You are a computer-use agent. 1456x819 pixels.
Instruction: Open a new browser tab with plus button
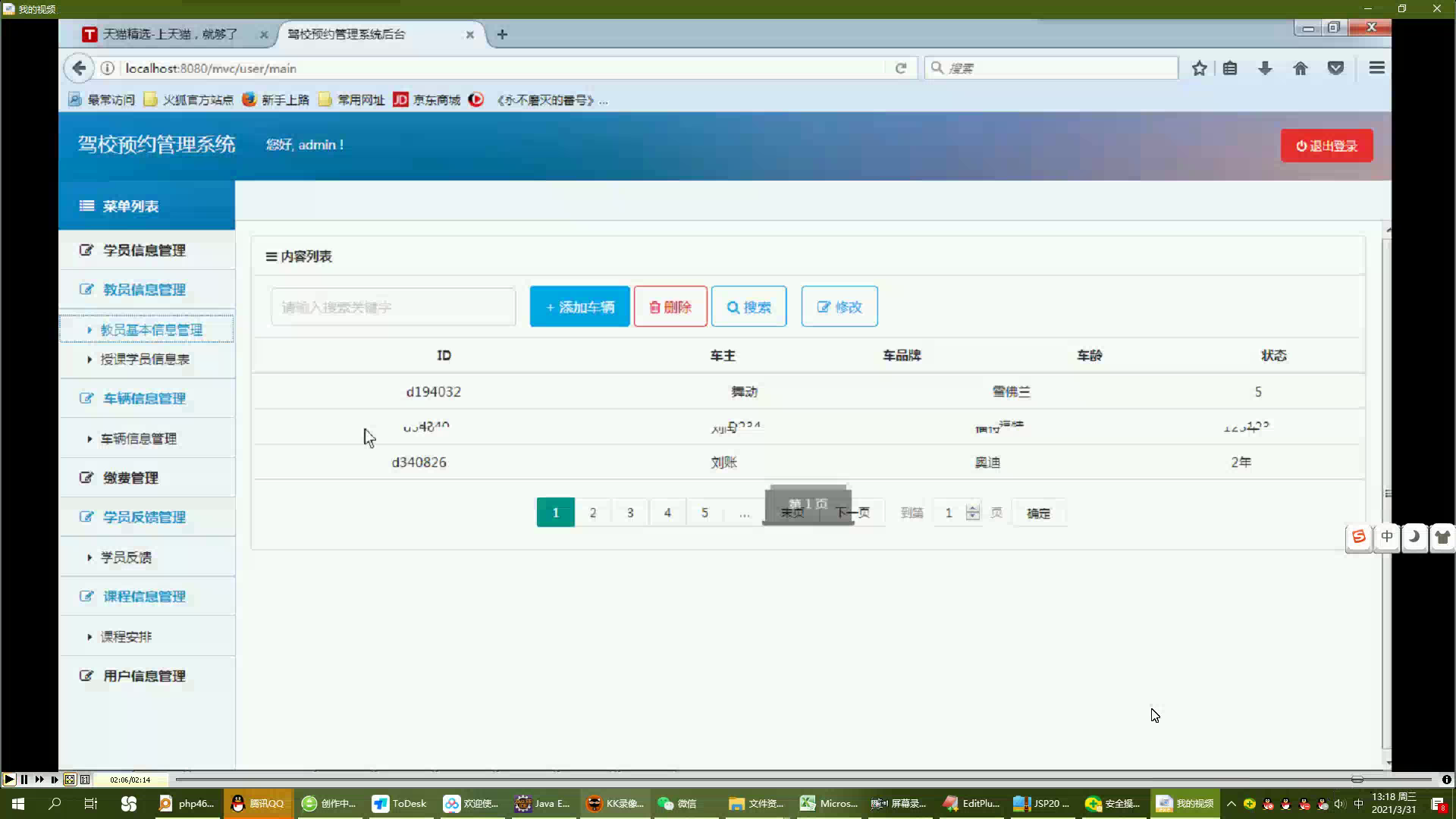[502, 34]
